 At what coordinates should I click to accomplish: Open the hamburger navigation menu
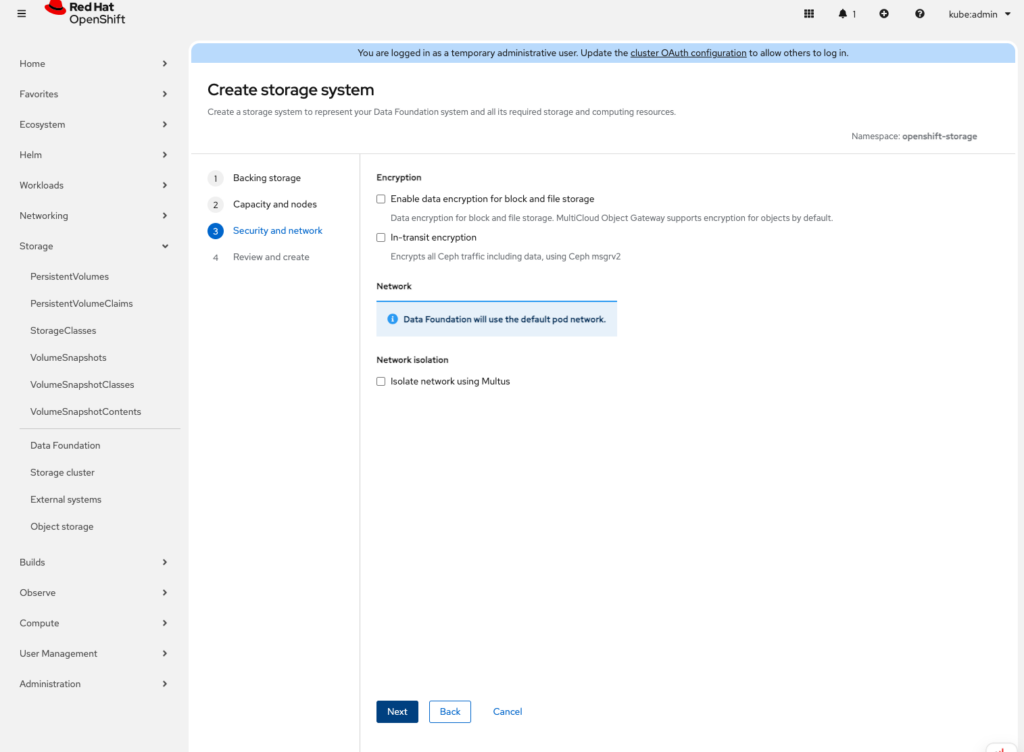pyautogui.click(x=22, y=14)
